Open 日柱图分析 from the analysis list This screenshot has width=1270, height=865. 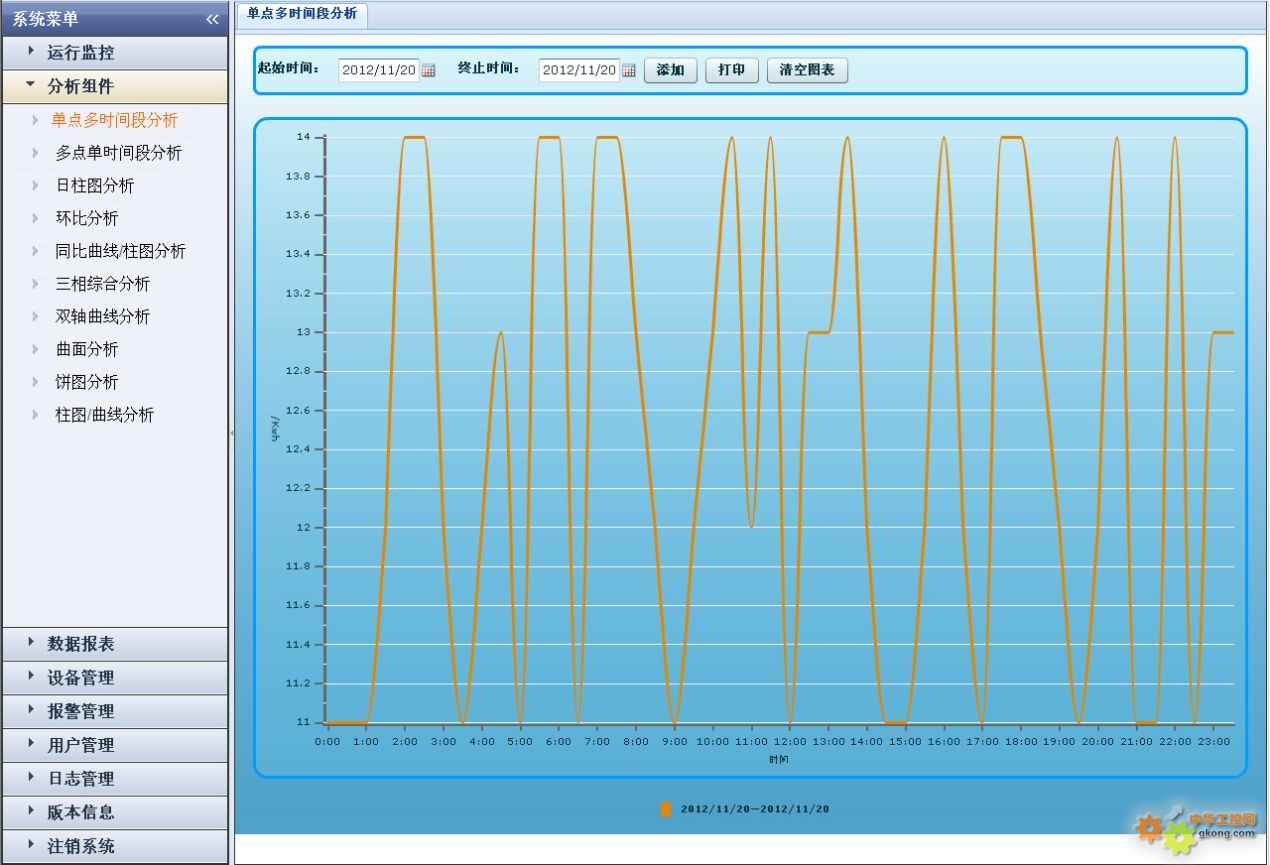coord(95,186)
